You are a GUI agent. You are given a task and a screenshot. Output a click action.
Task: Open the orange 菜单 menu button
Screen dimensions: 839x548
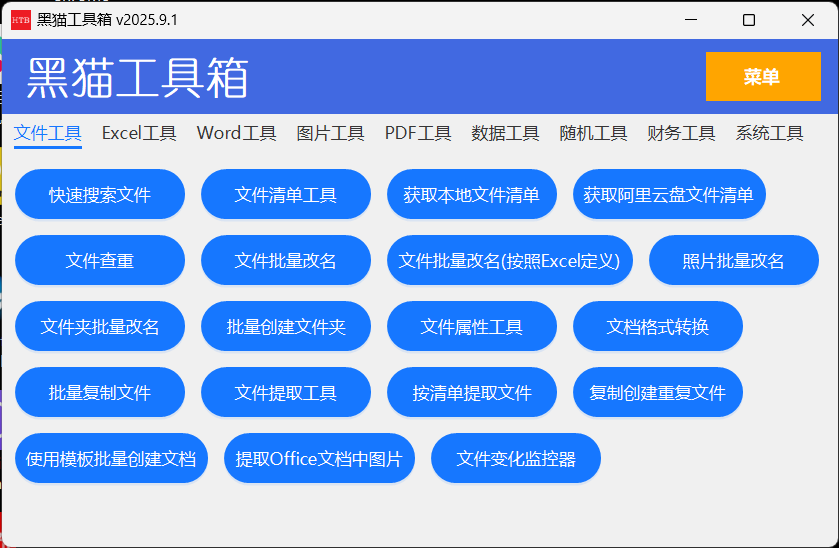click(762, 77)
